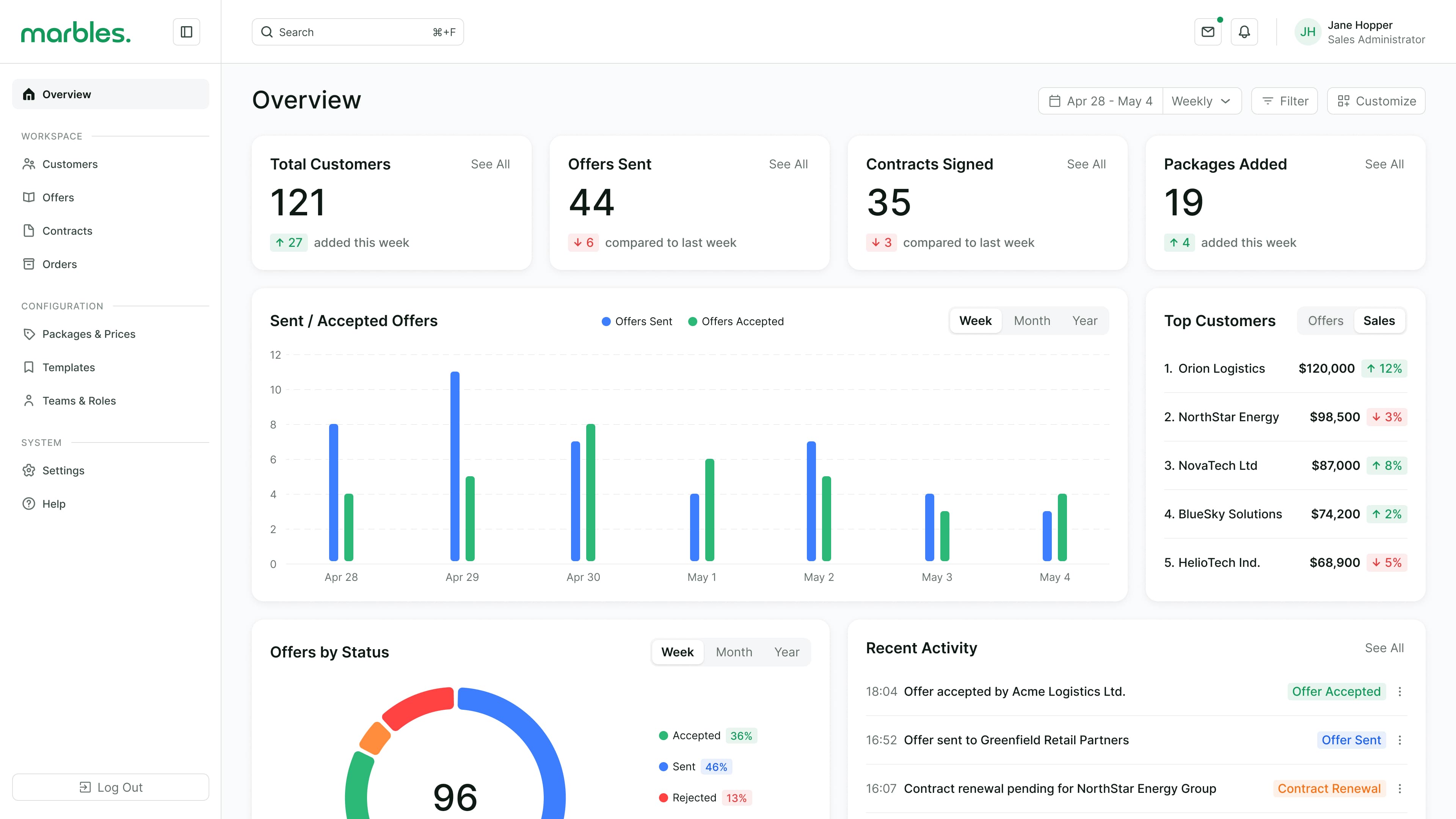Image resolution: width=1456 pixels, height=819 pixels.
Task: Toggle Offers Sent series in chart legend
Action: 637,322
